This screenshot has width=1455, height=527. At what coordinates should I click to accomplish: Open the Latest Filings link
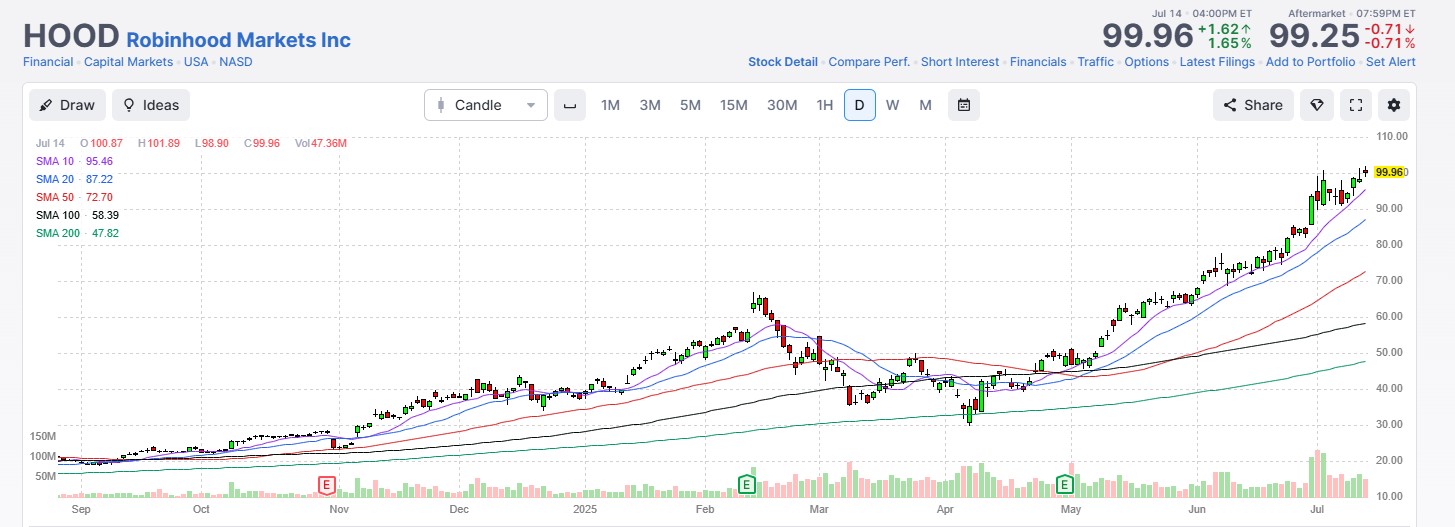1217,62
